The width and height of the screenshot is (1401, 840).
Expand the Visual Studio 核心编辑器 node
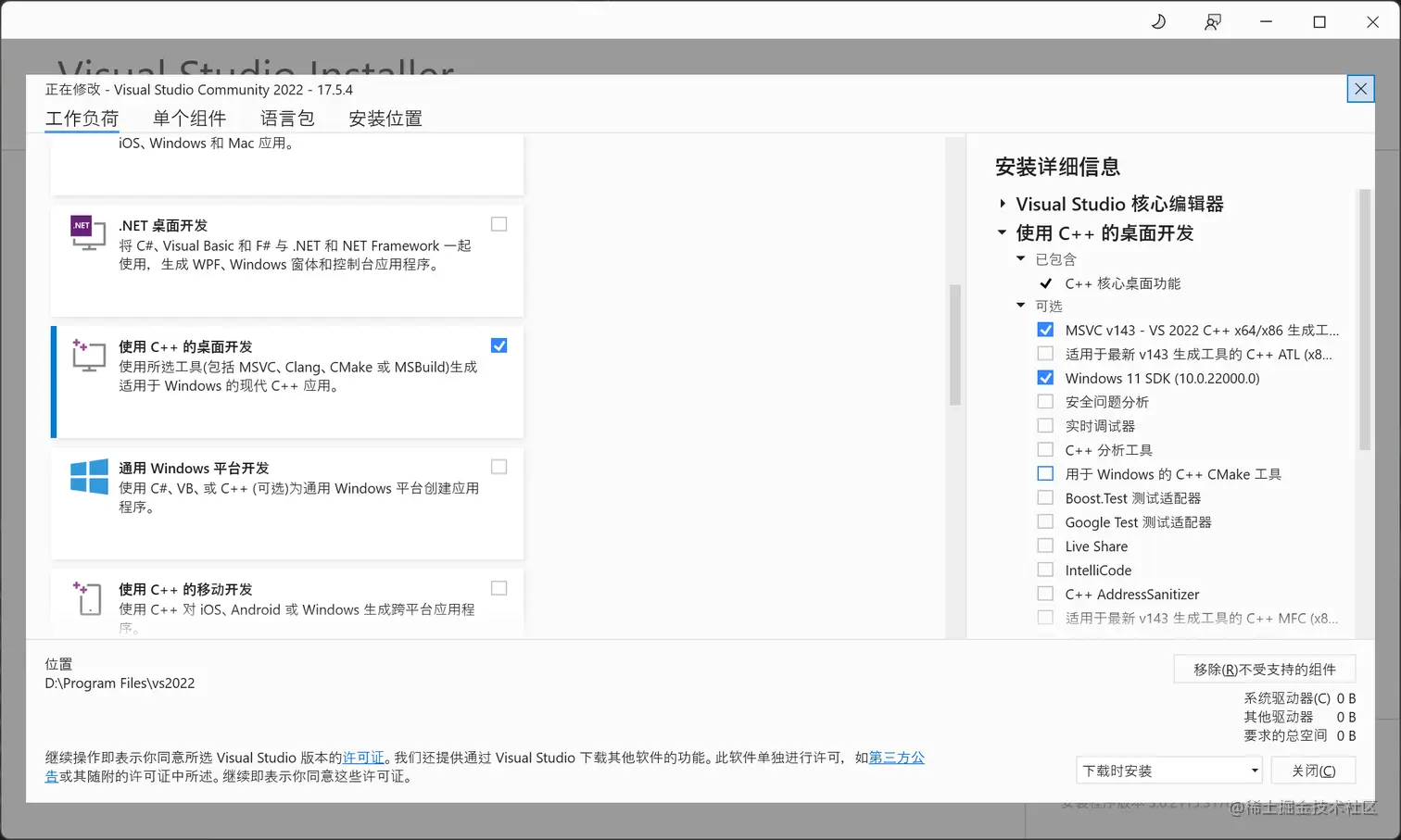tap(1003, 204)
